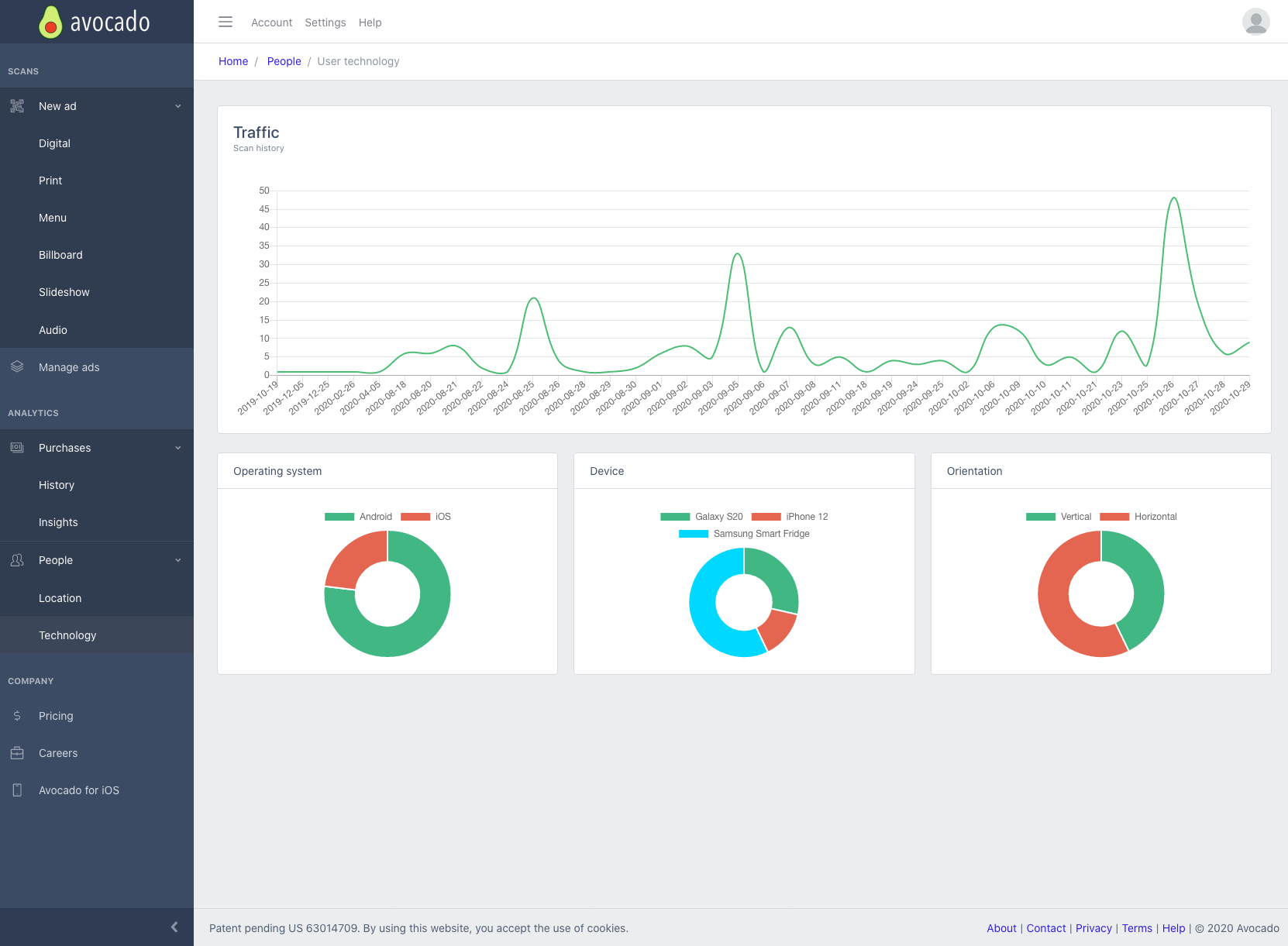This screenshot has width=1288, height=946.
Task: Collapse the Purchases submenu chevron
Action: (x=178, y=448)
